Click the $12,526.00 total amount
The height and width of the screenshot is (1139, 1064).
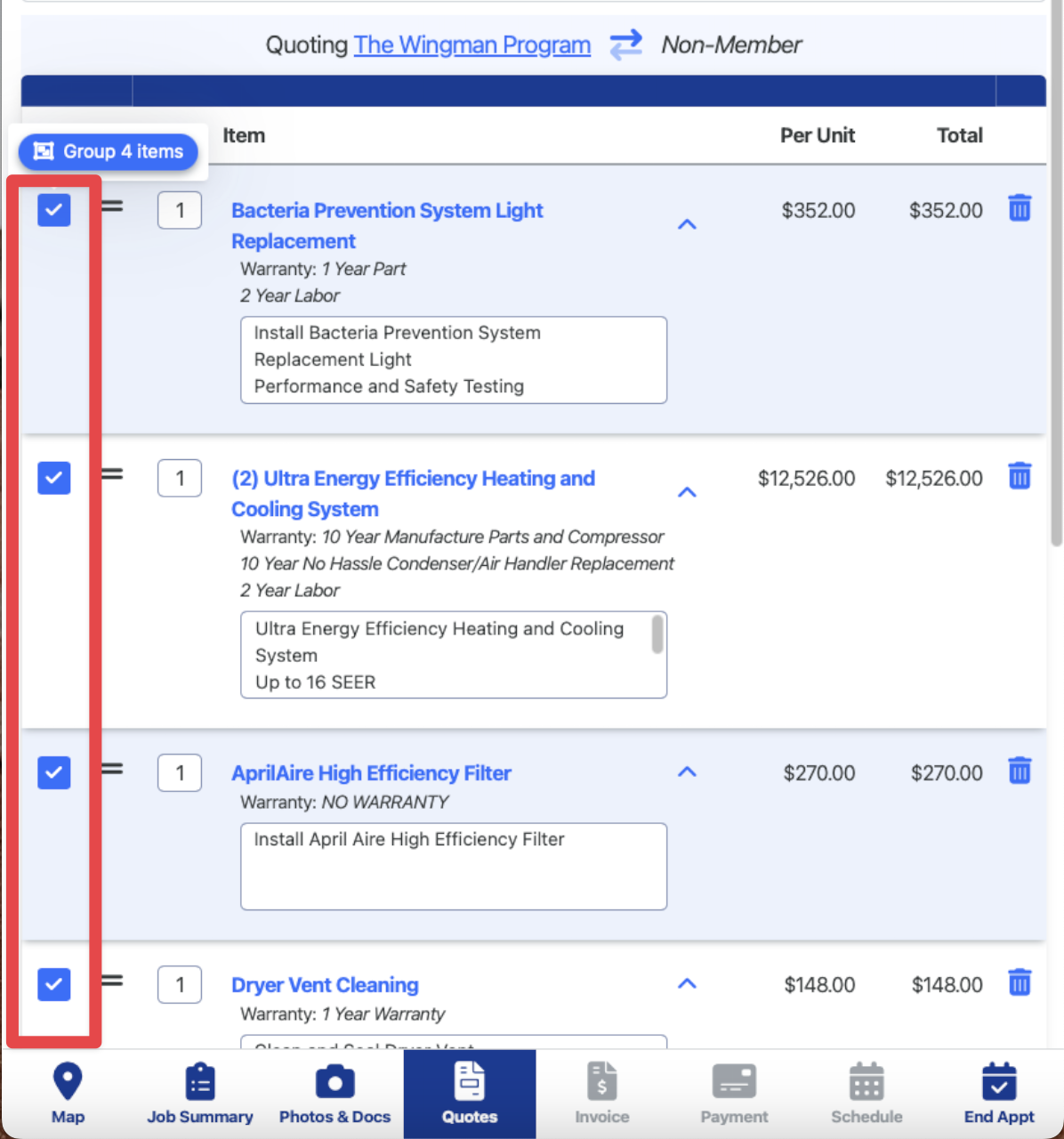pos(934,479)
